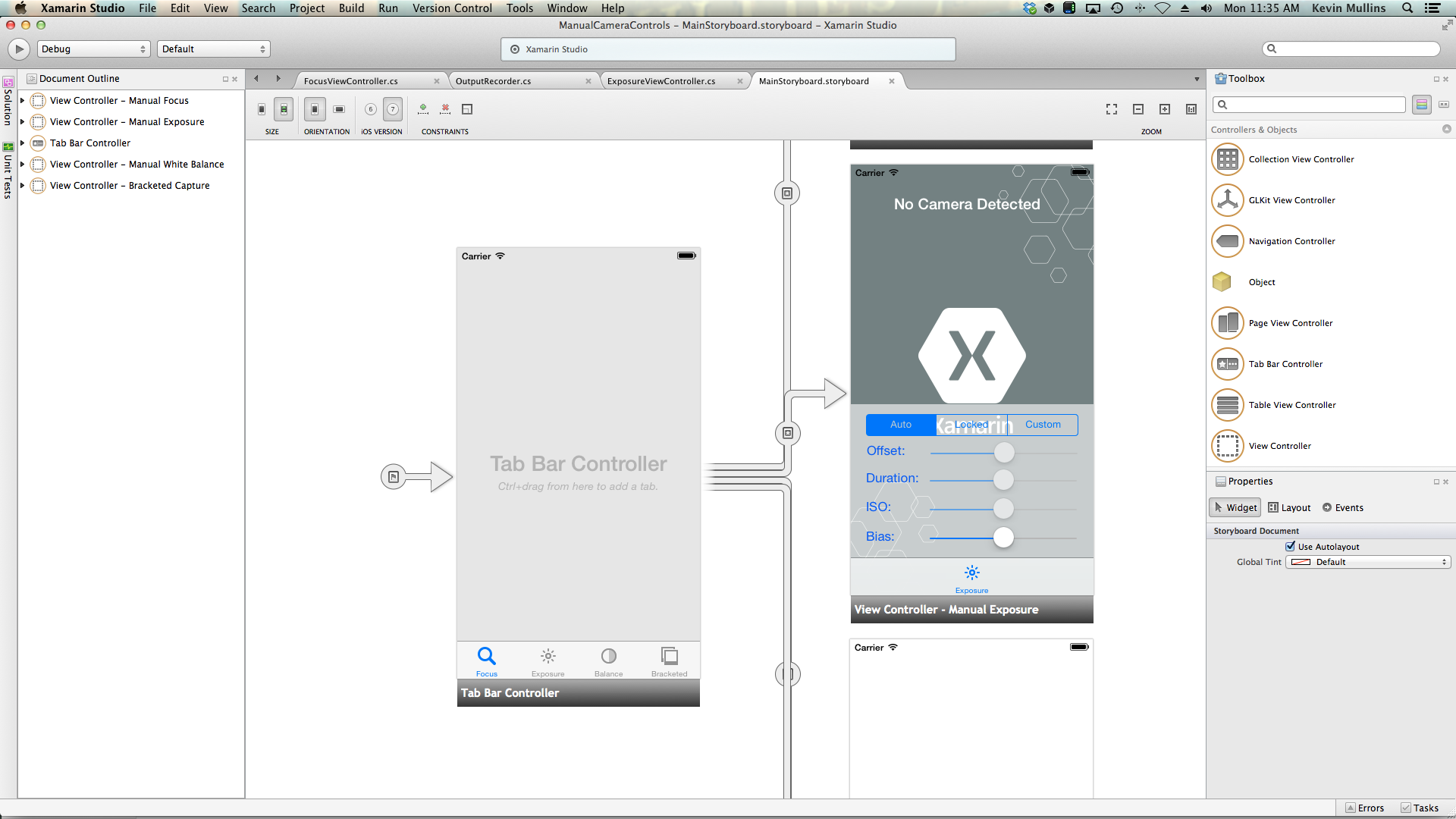
Task: Open the Debug configuration dropdown
Action: [93, 49]
